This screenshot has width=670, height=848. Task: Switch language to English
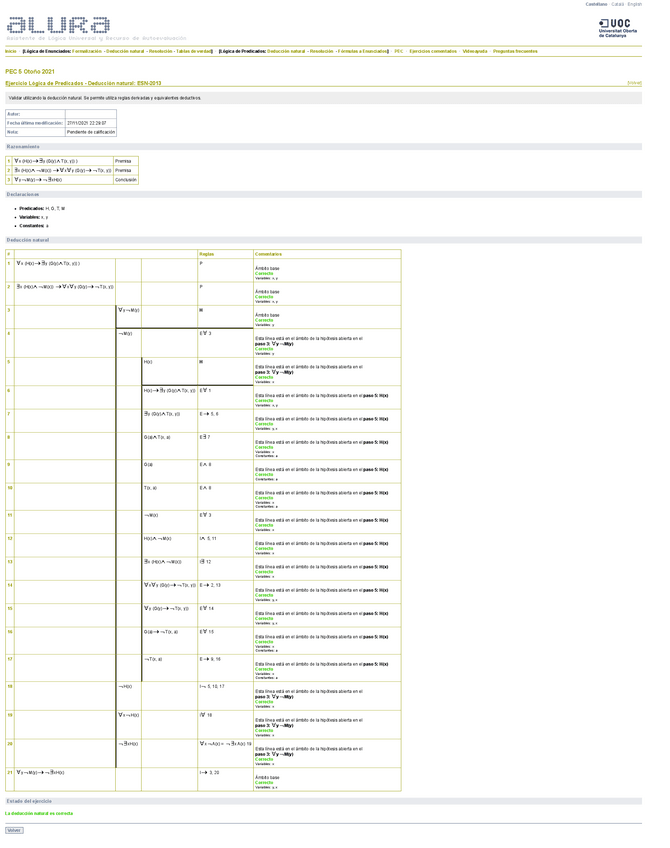(x=636, y=4)
